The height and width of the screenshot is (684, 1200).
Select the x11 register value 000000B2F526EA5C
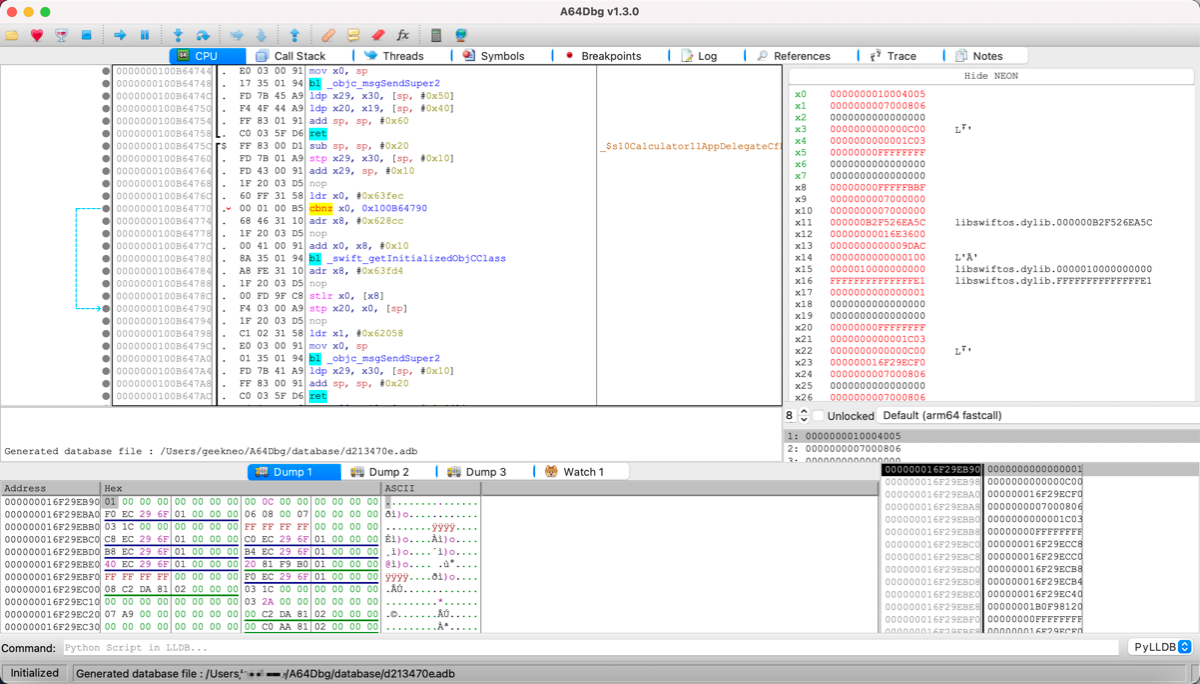pyautogui.click(x=879, y=222)
